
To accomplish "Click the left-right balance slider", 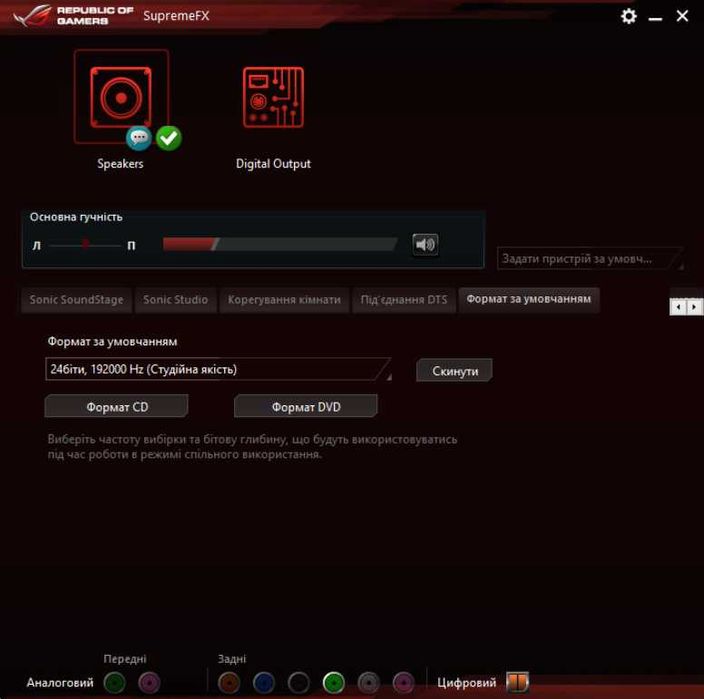I will pyautogui.click(x=85, y=245).
